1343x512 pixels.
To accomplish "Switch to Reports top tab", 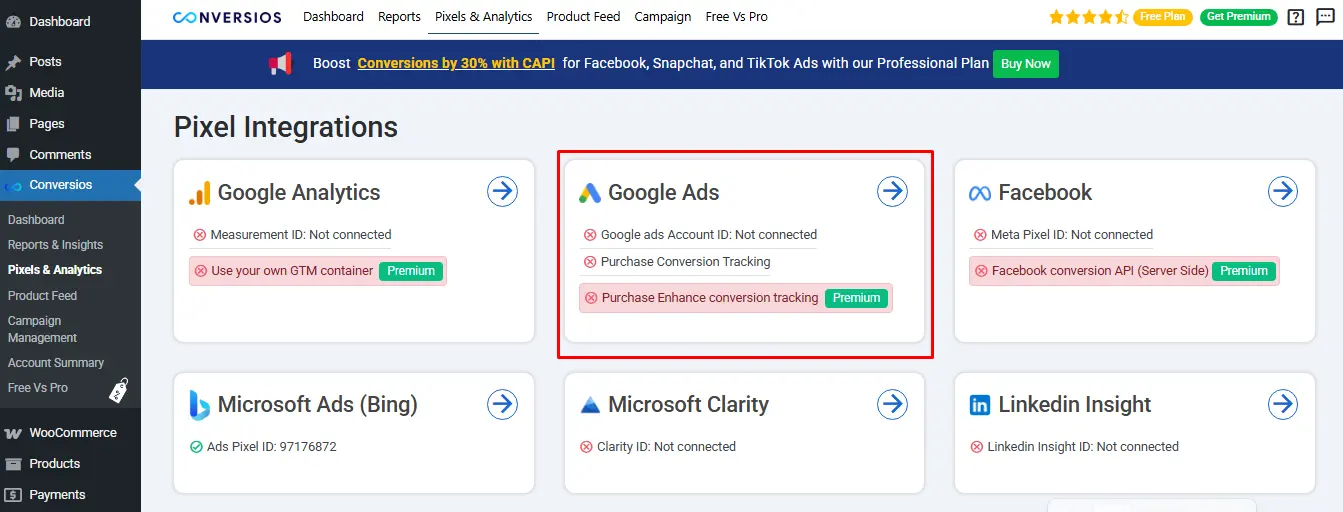I will click(x=399, y=17).
